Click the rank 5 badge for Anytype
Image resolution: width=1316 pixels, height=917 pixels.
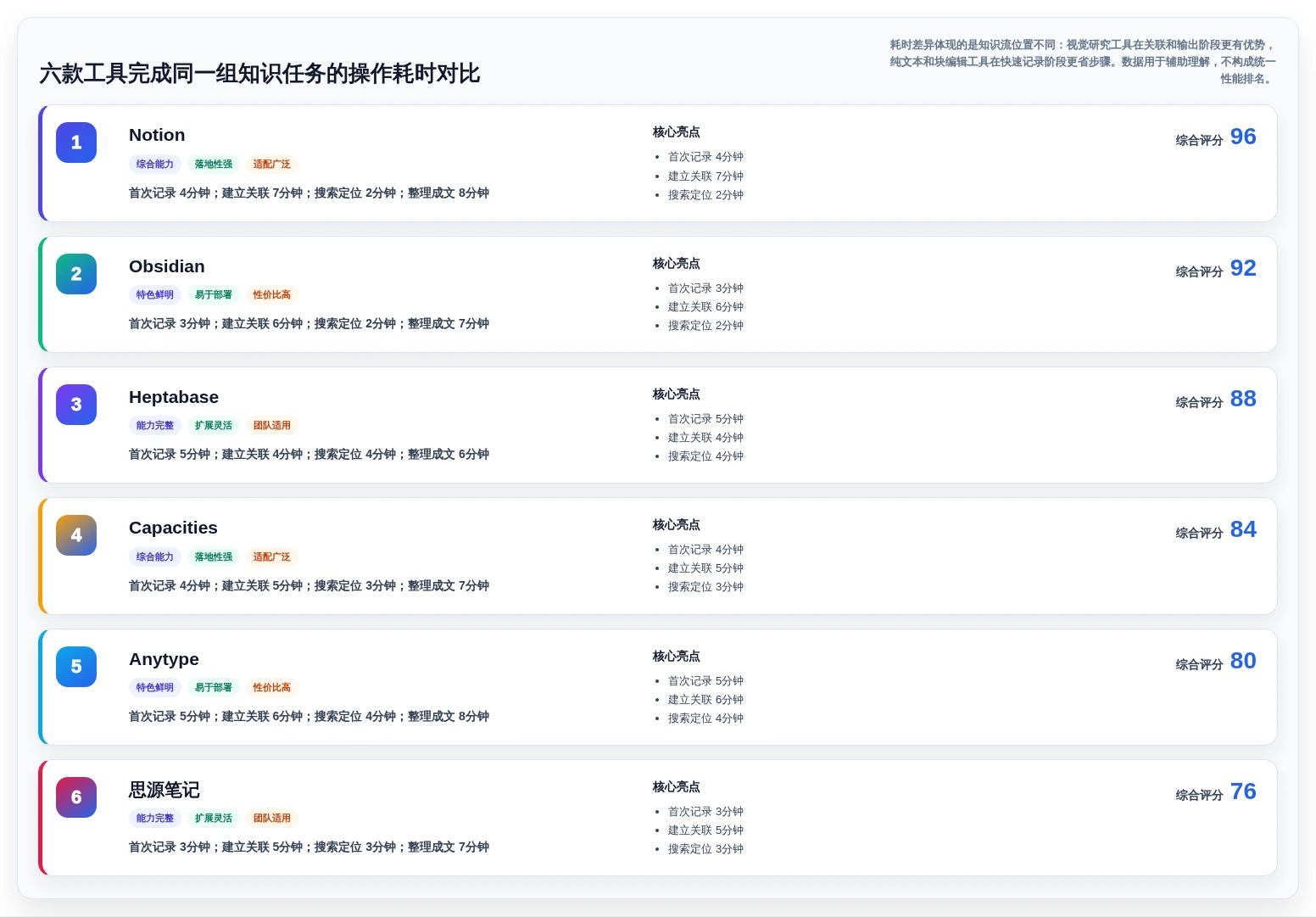click(x=76, y=667)
